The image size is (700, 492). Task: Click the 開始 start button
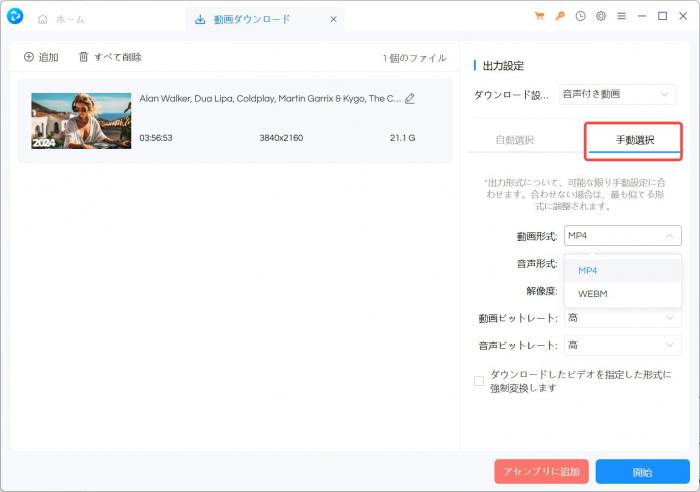(x=642, y=472)
